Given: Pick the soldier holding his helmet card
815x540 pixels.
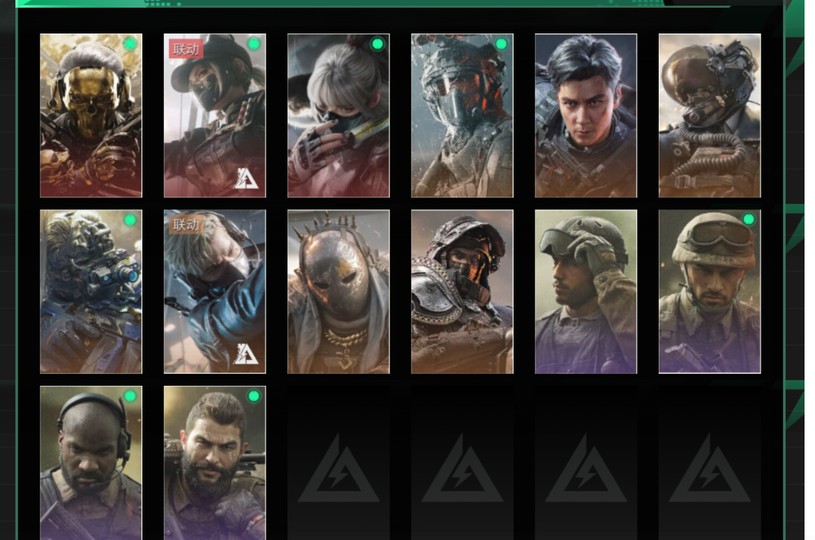Looking at the screenshot, I should [x=586, y=292].
